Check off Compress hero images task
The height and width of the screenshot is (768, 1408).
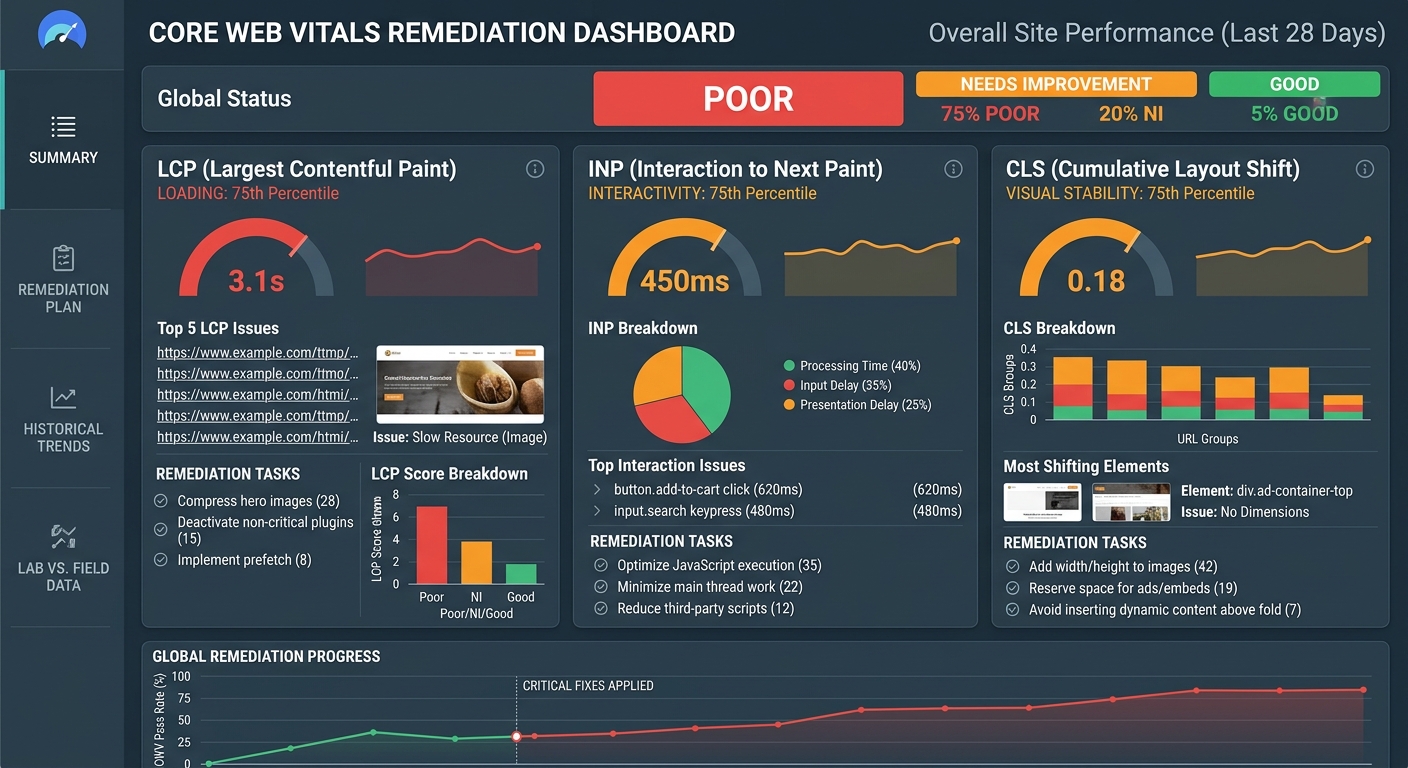[161, 501]
